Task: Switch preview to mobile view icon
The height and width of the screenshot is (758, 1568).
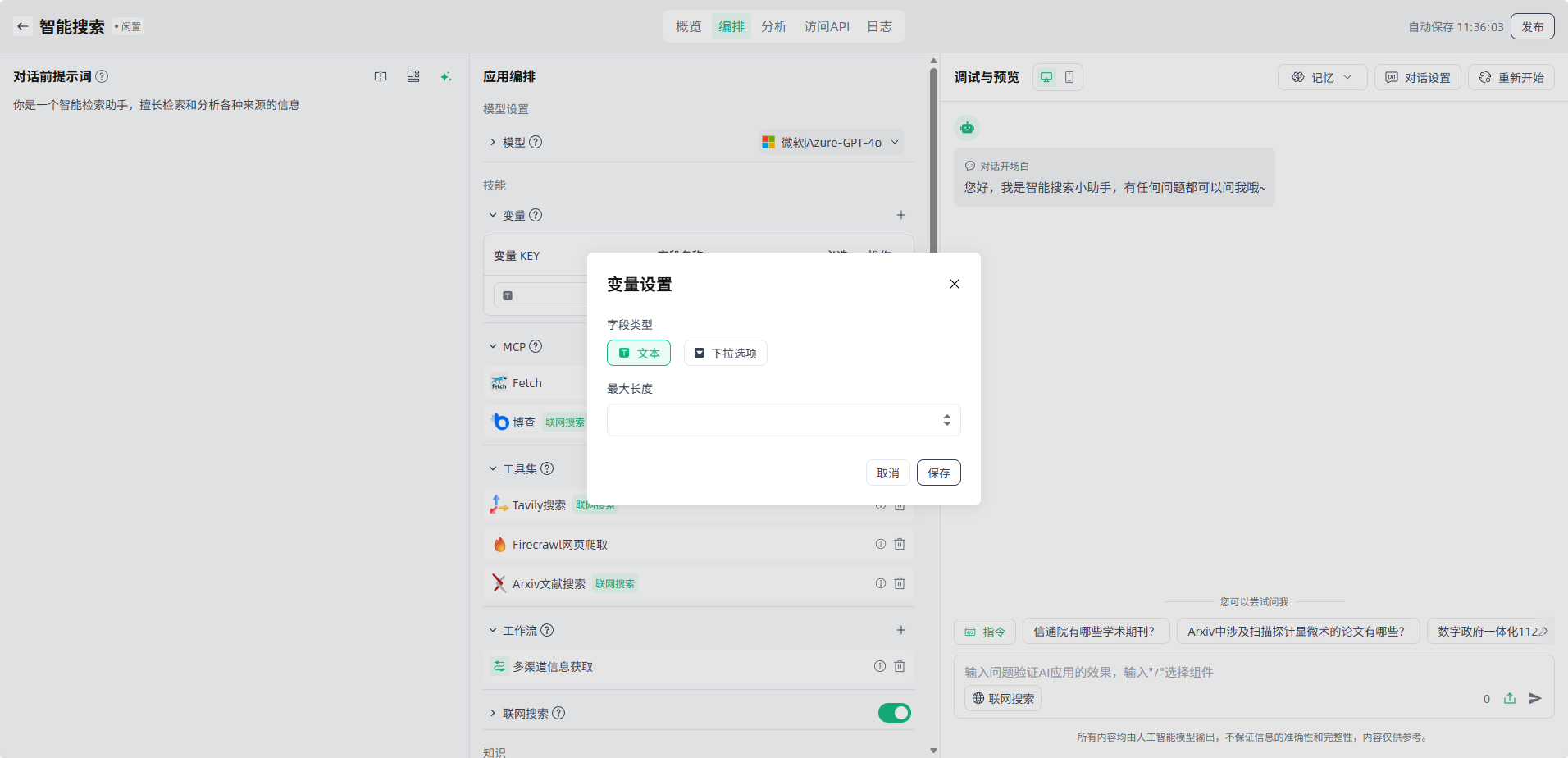Action: click(1069, 77)
